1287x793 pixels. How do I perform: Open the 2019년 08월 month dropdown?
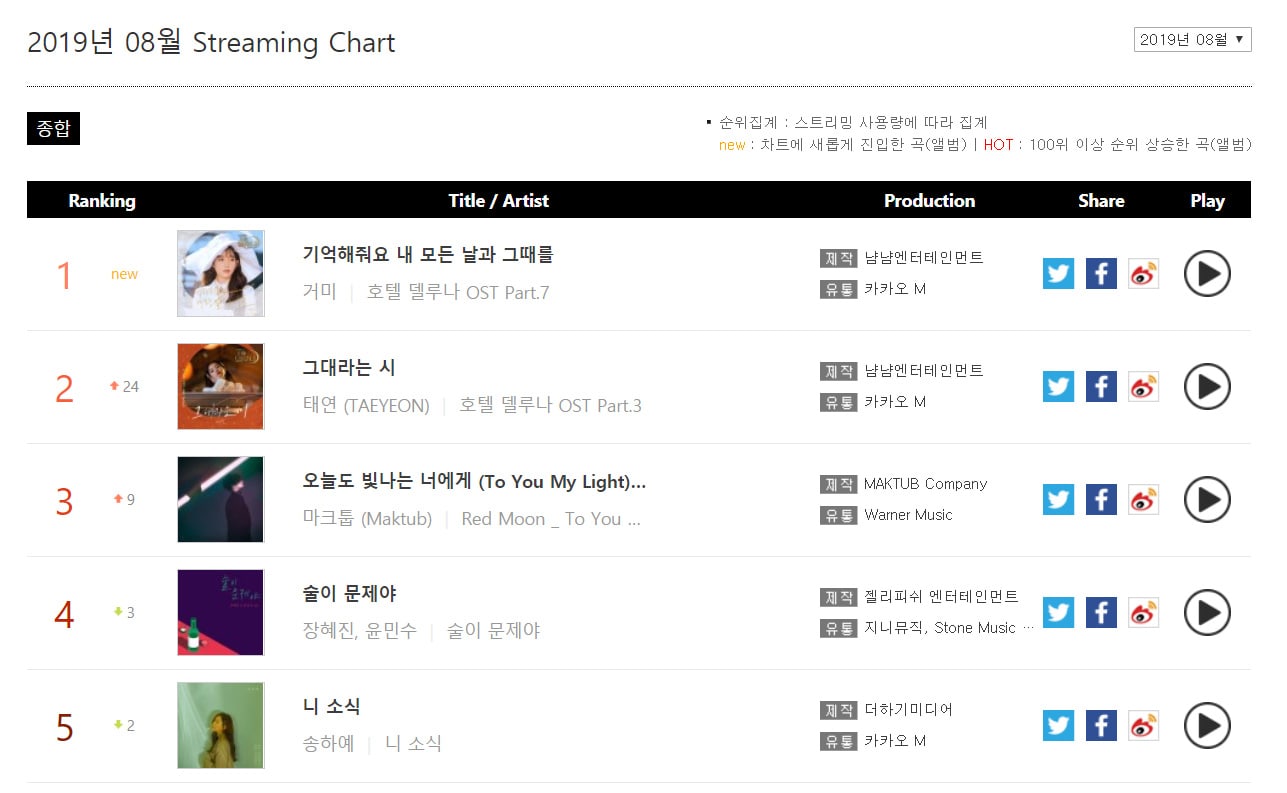click(x=1192, y=40)
